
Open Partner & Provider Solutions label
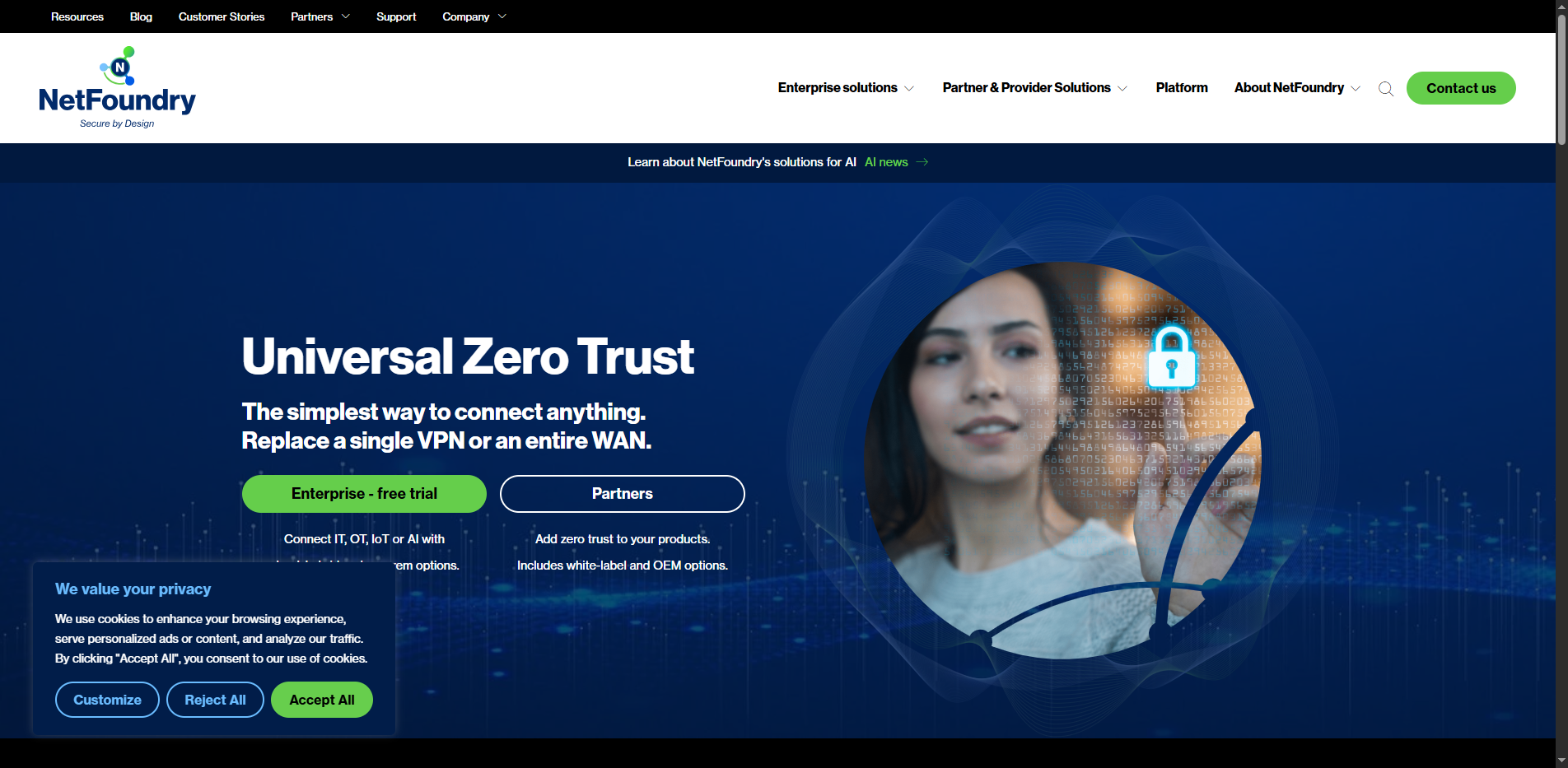[x=1026, y=87]
